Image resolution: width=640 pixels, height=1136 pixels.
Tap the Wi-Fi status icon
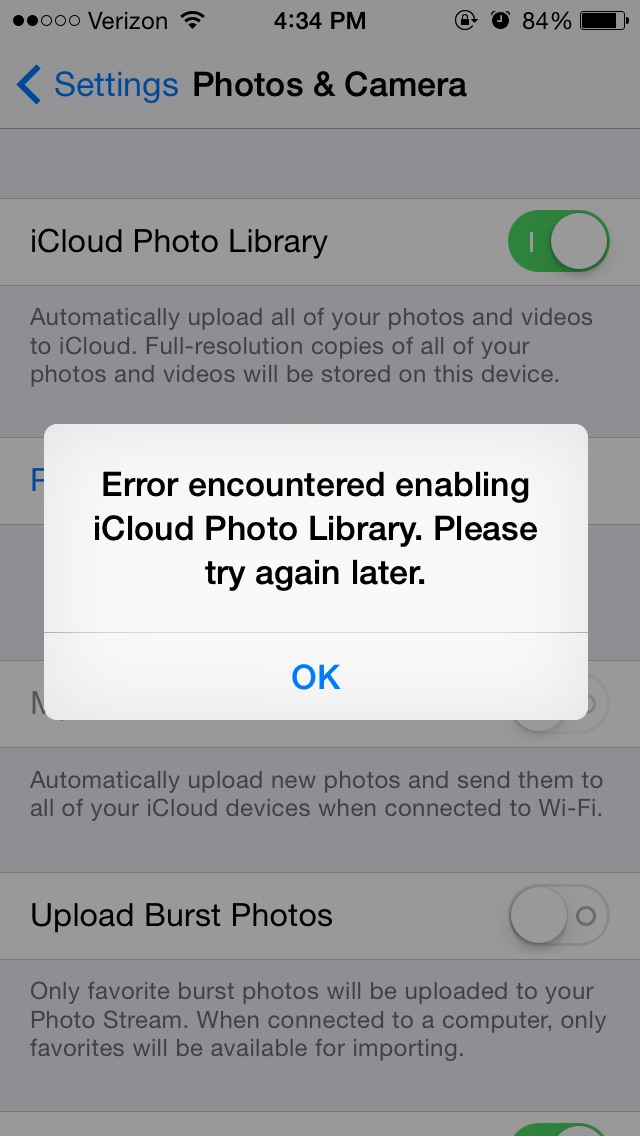pyautogui.click(x=193, y=20)
